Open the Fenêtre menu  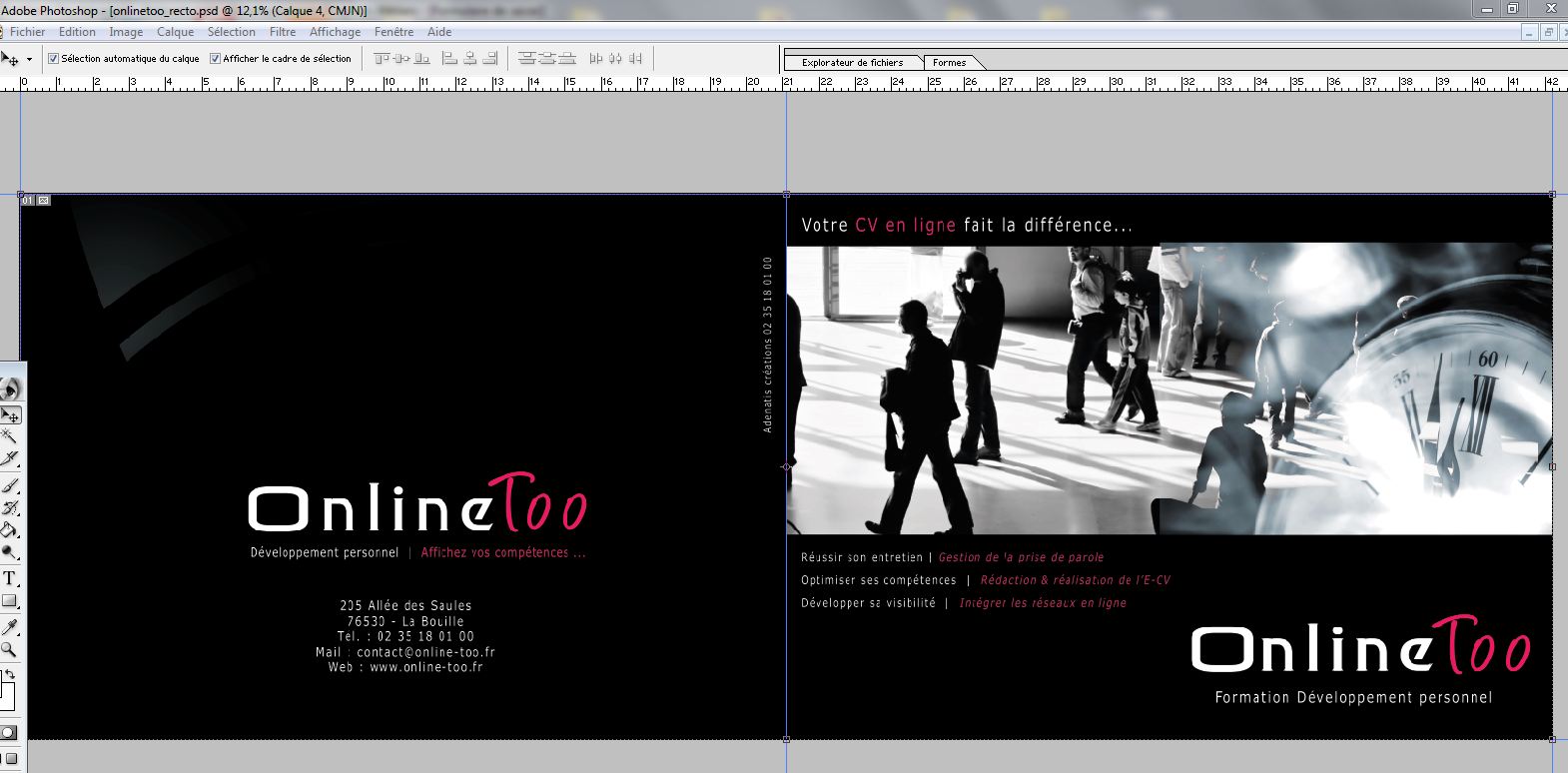[x=393, y=32]
